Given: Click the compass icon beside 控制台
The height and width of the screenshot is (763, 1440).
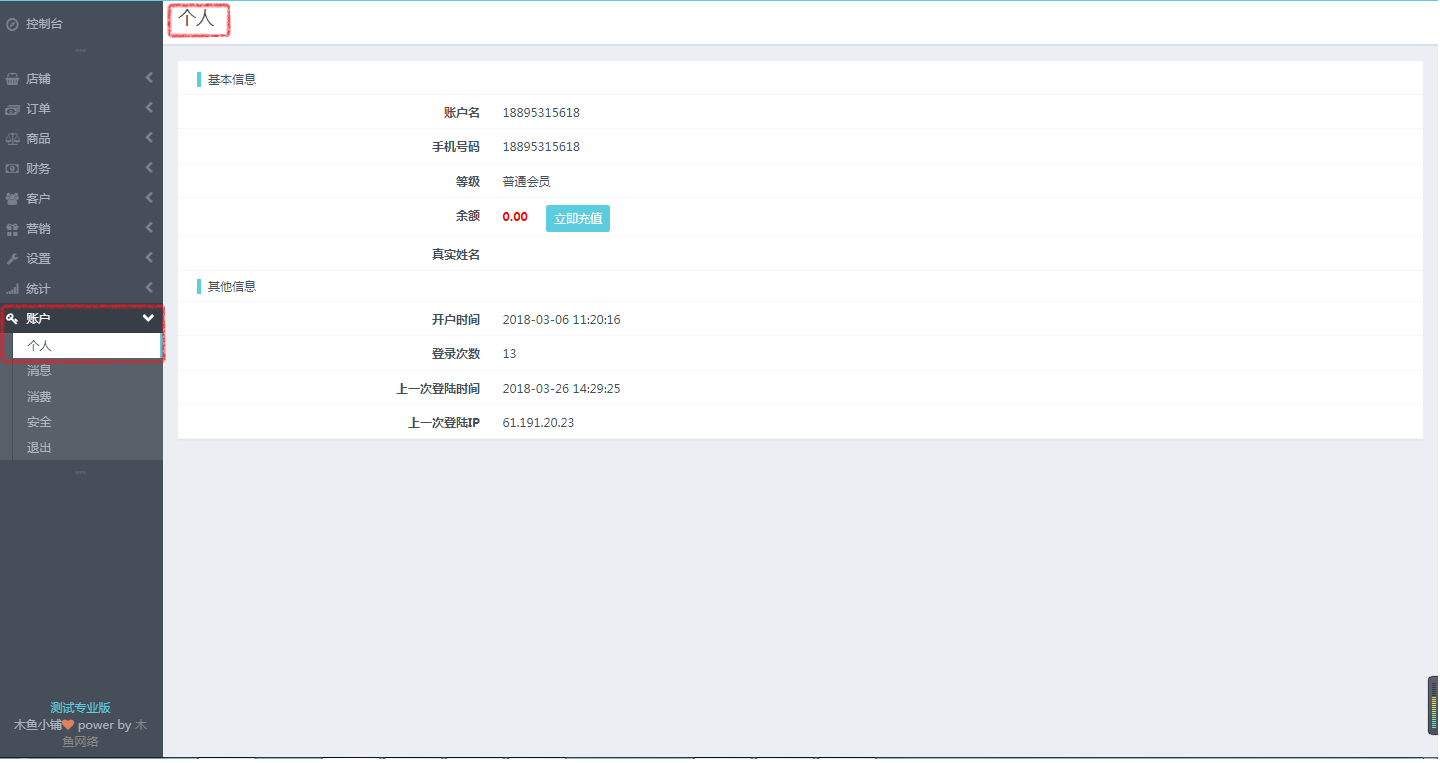Looking at the screenshot, I should (12, 24).
